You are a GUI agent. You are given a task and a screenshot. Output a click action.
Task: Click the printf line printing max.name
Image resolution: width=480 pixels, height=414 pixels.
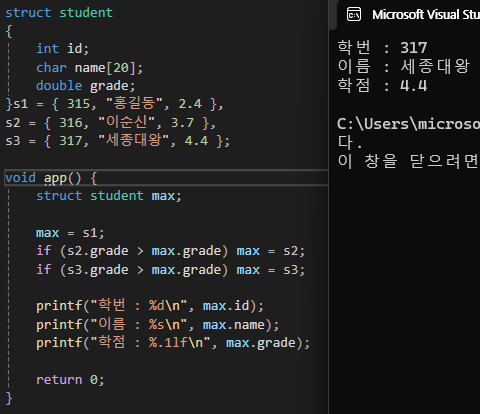(157, 324)
